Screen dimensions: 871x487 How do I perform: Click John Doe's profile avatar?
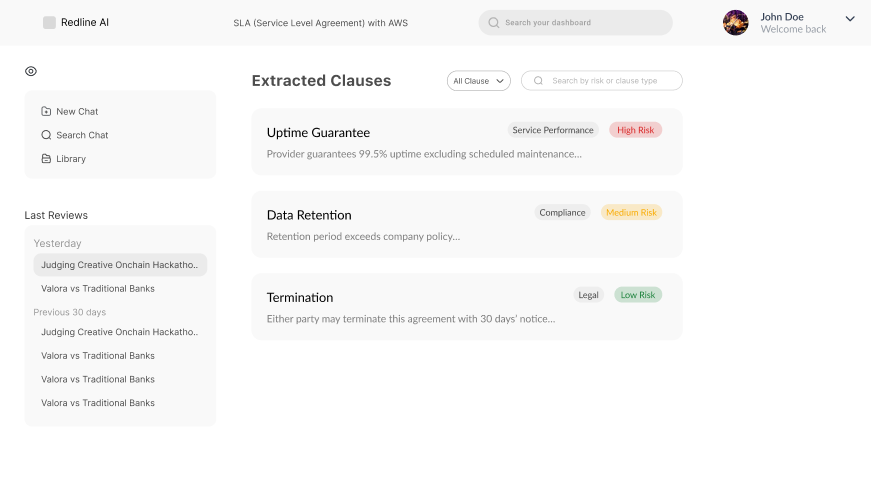coord(736,23)
